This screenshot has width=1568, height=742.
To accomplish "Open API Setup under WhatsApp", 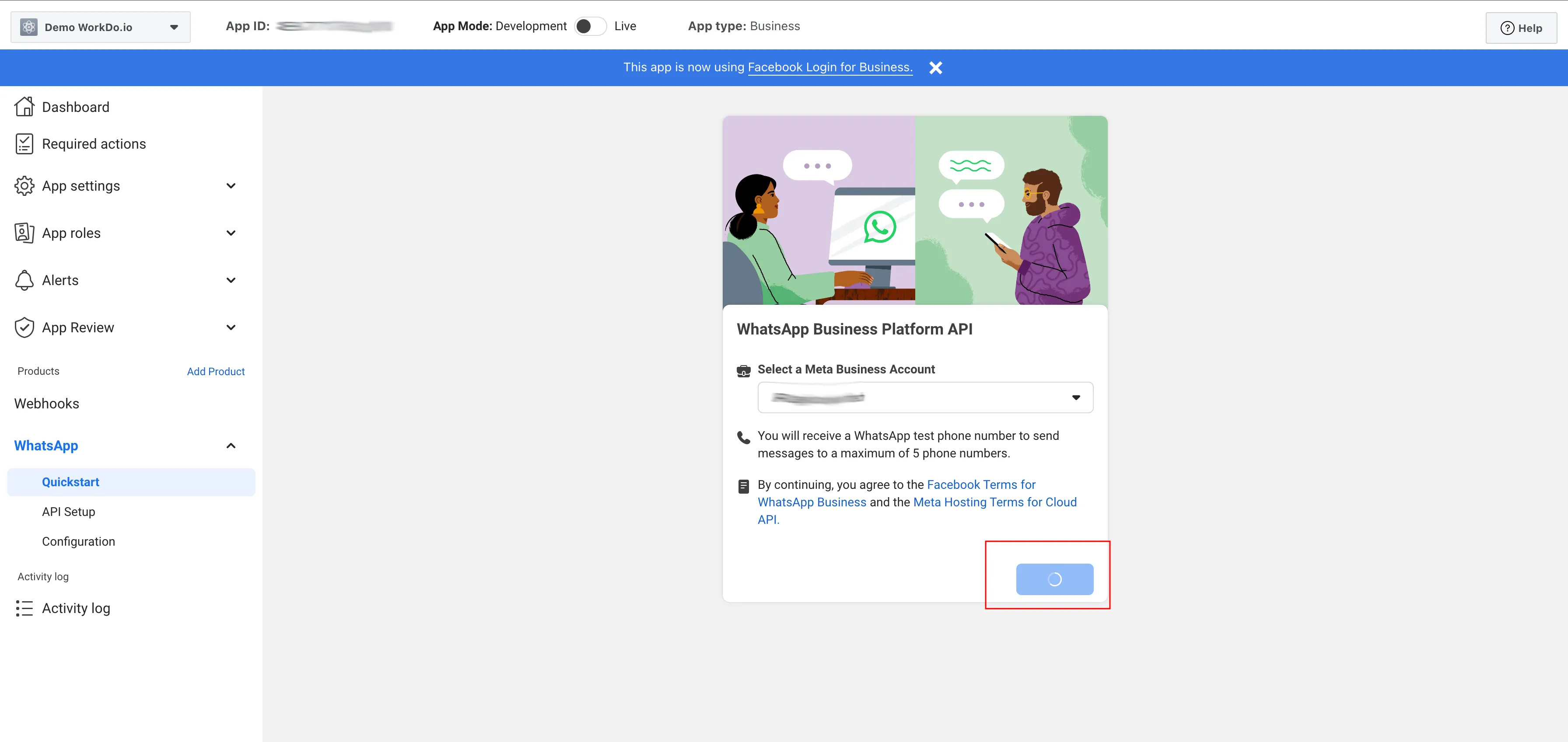I will [69, 512].
